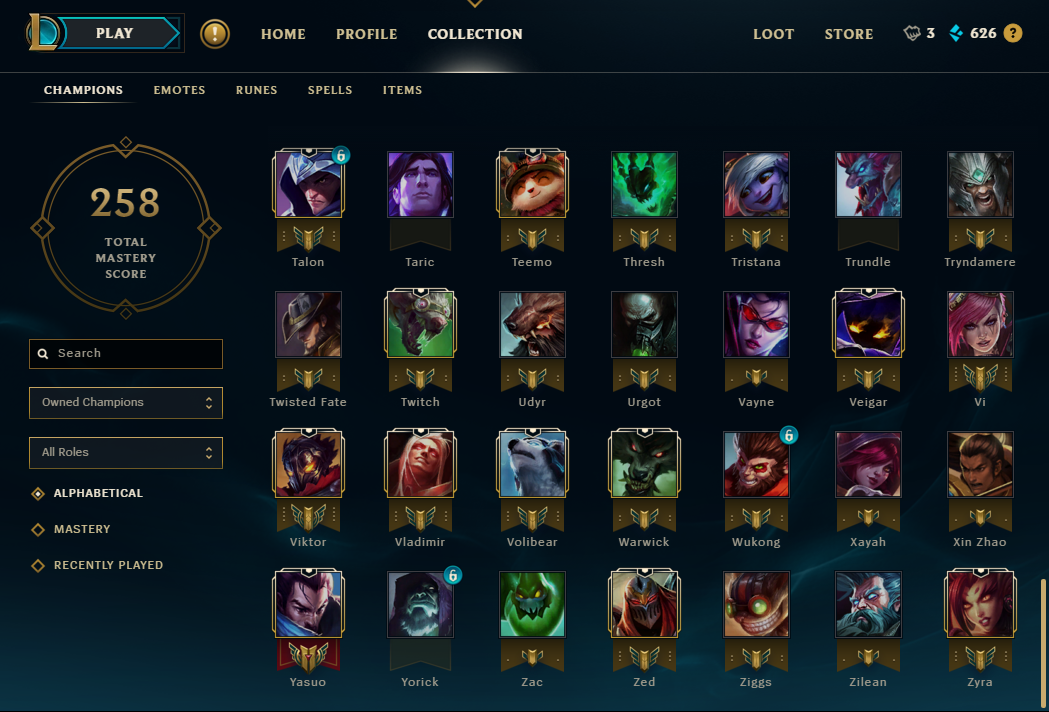The image size is (1049, 712).
Task: Open the Loot section
Action: (773, 34)
